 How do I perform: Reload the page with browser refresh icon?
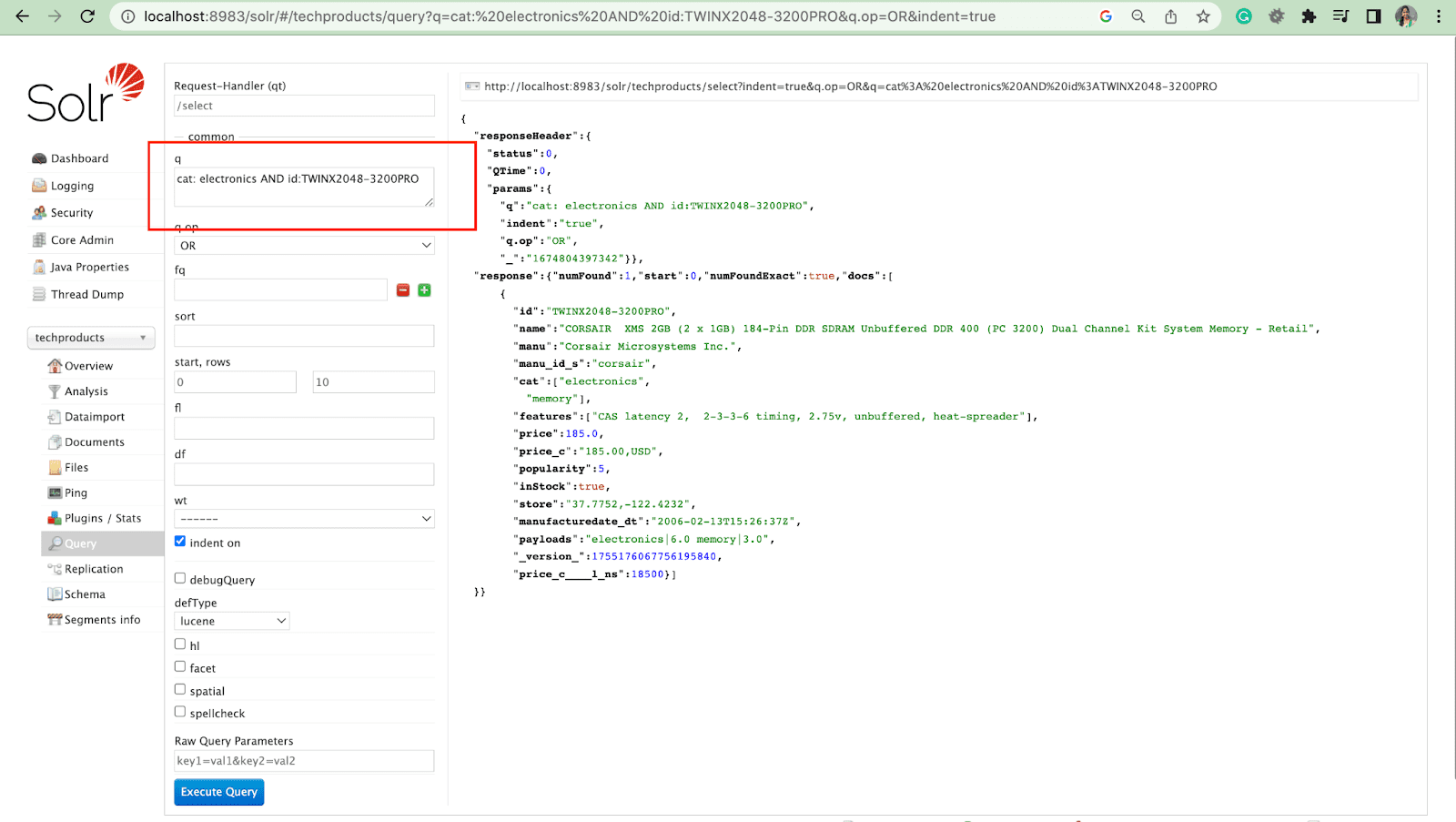pyautogui.click(x=87, y=16)
